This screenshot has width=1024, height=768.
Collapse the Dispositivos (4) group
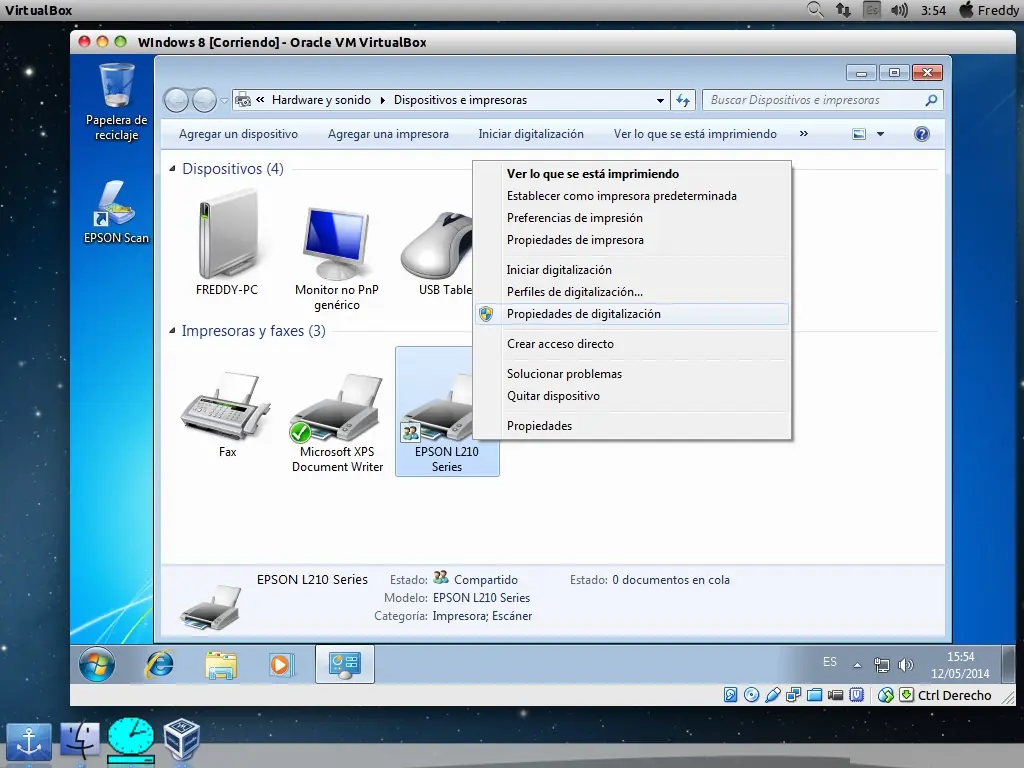(172, 168)
